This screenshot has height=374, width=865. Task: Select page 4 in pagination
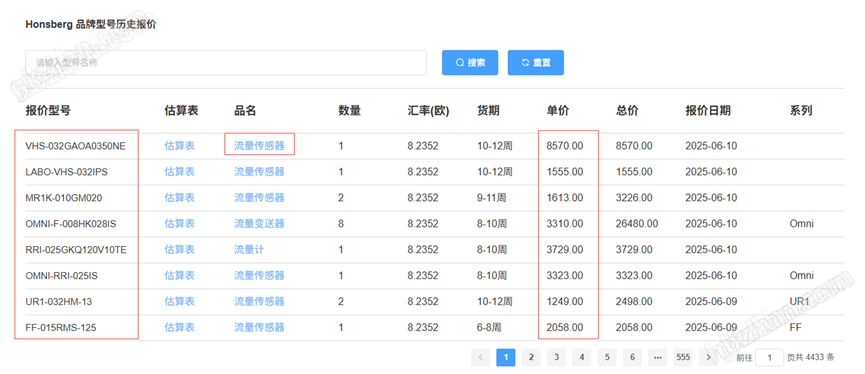581,357
